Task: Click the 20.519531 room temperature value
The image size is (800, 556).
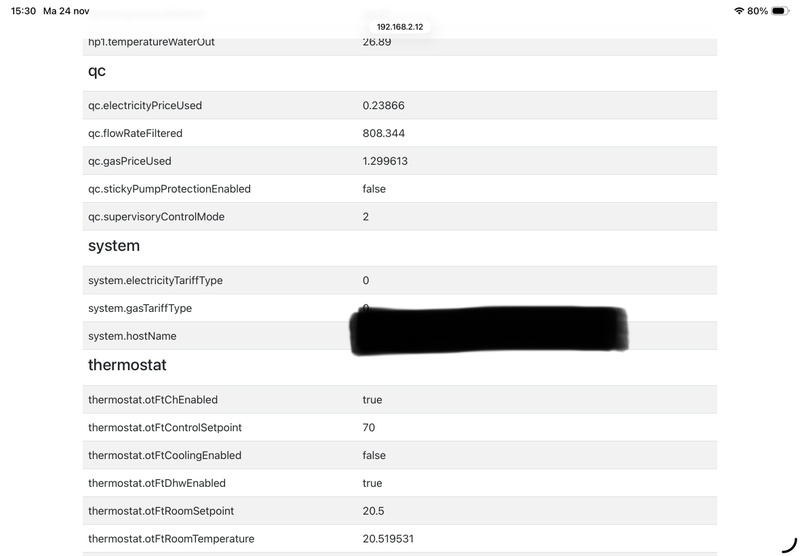Action: click(x=389, y=539)
